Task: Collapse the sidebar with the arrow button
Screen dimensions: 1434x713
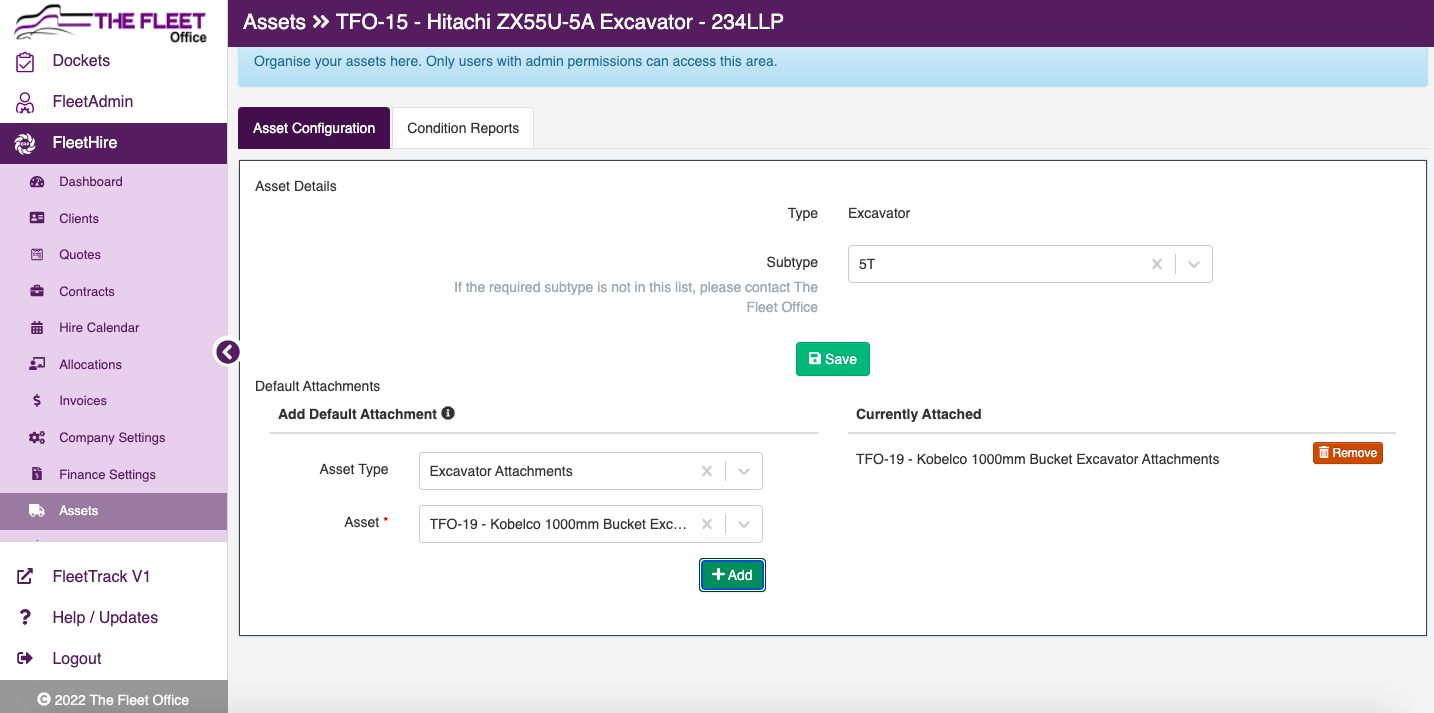Action: 228,352
